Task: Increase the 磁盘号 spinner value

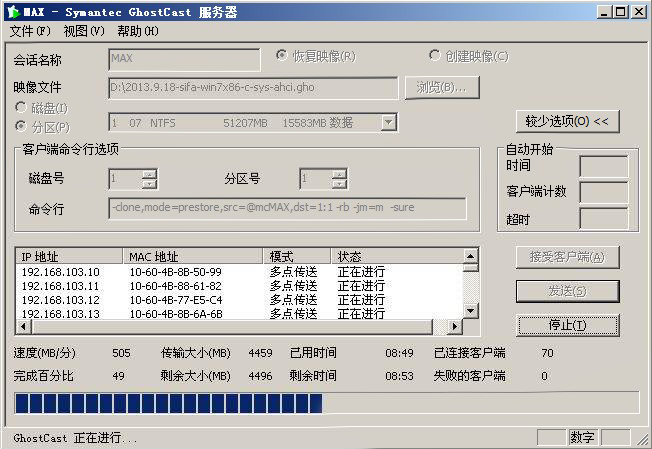Action: pos(149,174)
